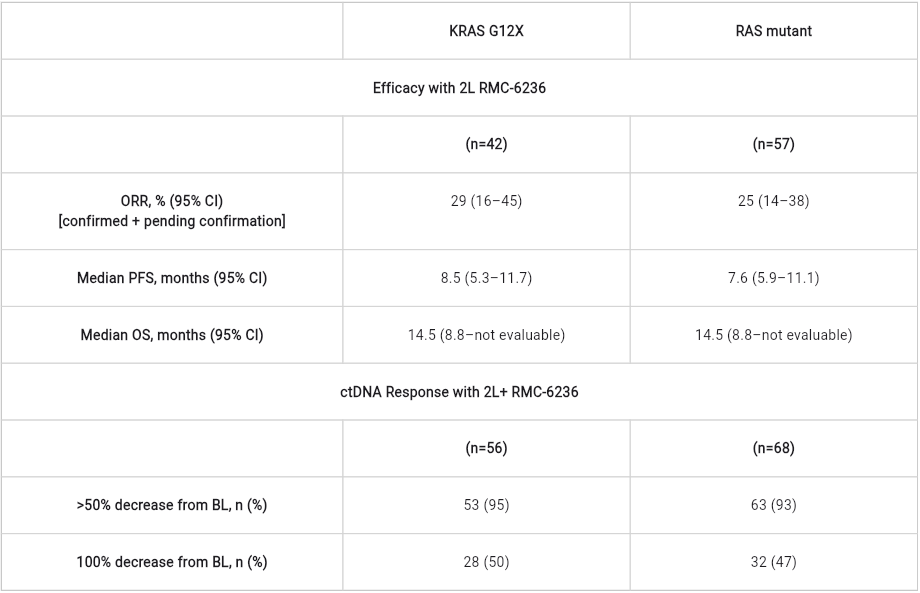The image size is (920, 593).
Task: Click the RAS mutant median OS value
Action: point(773,335)
